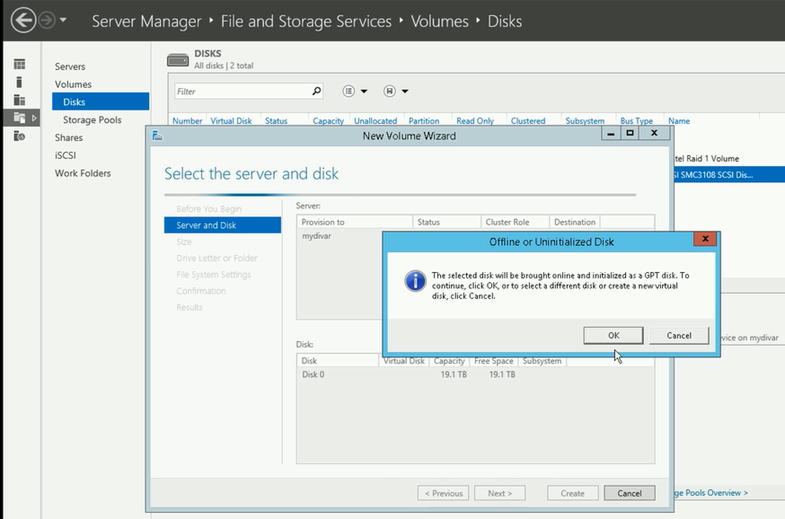The width and height of the screenshot is (785, 519).
Task: Confirm disk initialization with OK
Action: coord(613,335)
